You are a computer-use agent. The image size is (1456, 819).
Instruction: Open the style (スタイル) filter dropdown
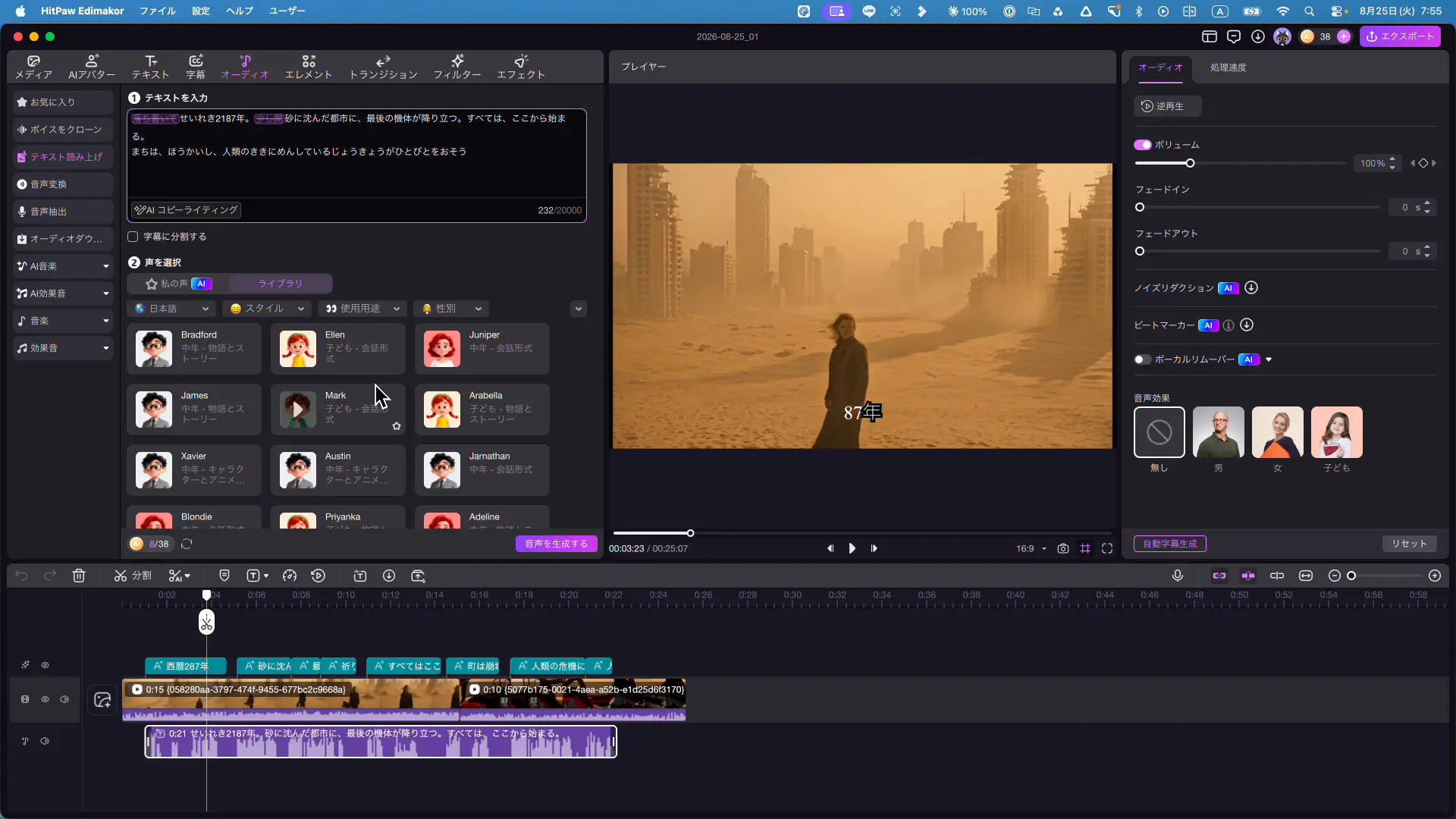(267, 309)
